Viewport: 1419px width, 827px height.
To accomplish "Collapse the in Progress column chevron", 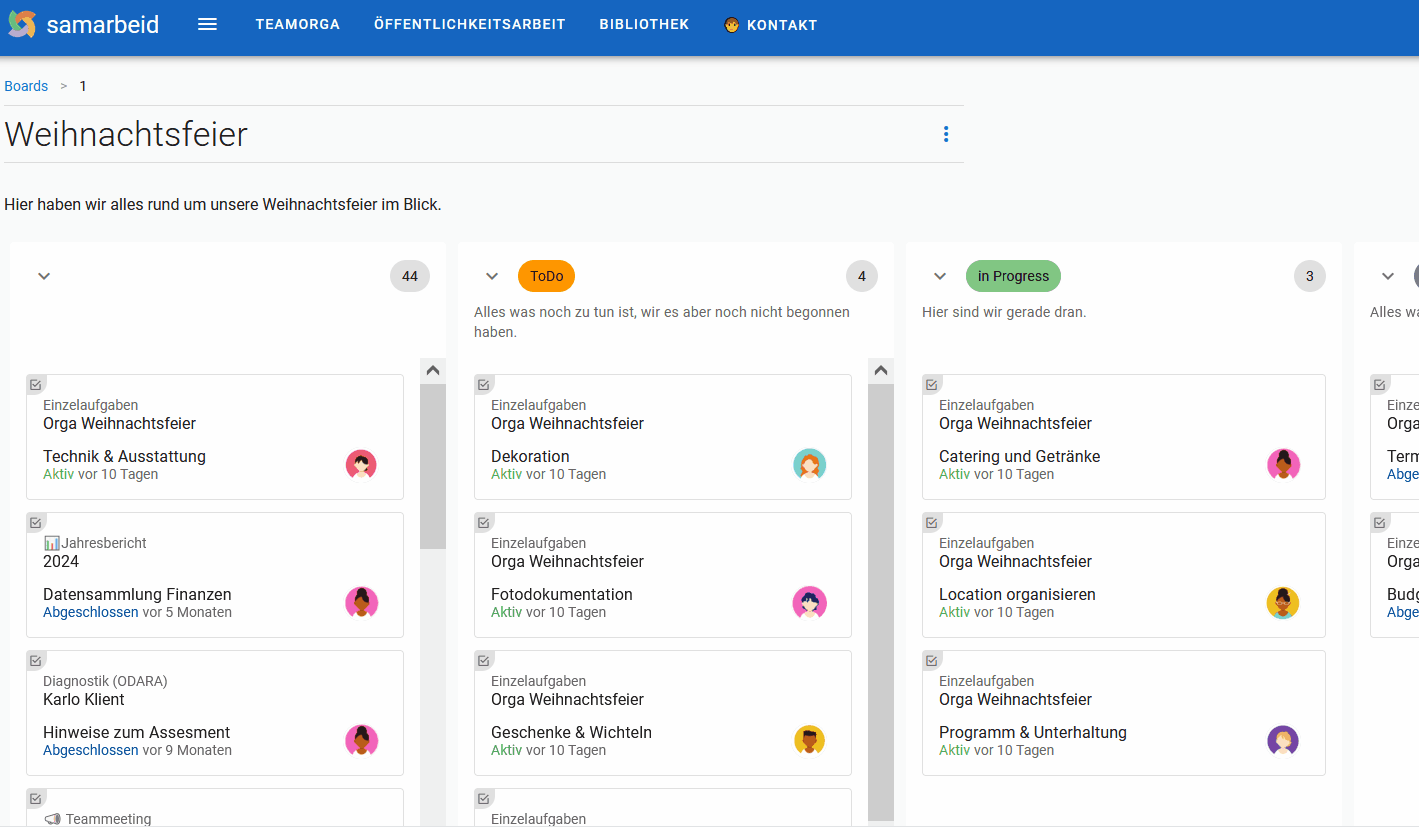I will (940, 276).
